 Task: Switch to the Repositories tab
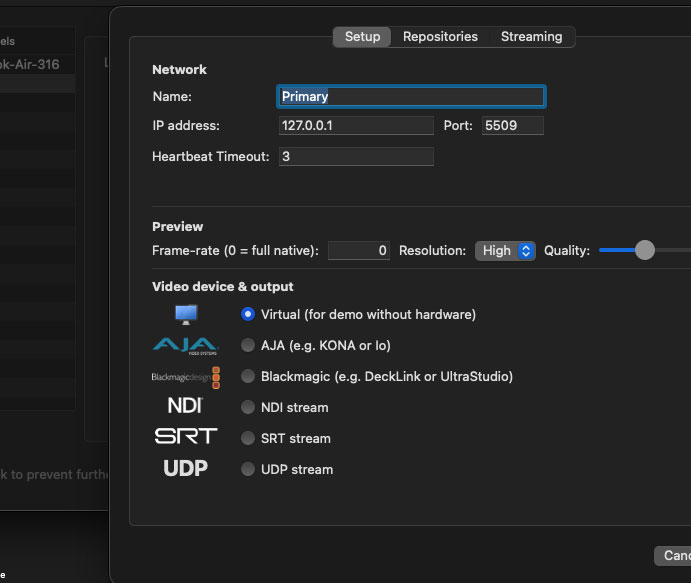pyautogui.click(x=440, y=37)
